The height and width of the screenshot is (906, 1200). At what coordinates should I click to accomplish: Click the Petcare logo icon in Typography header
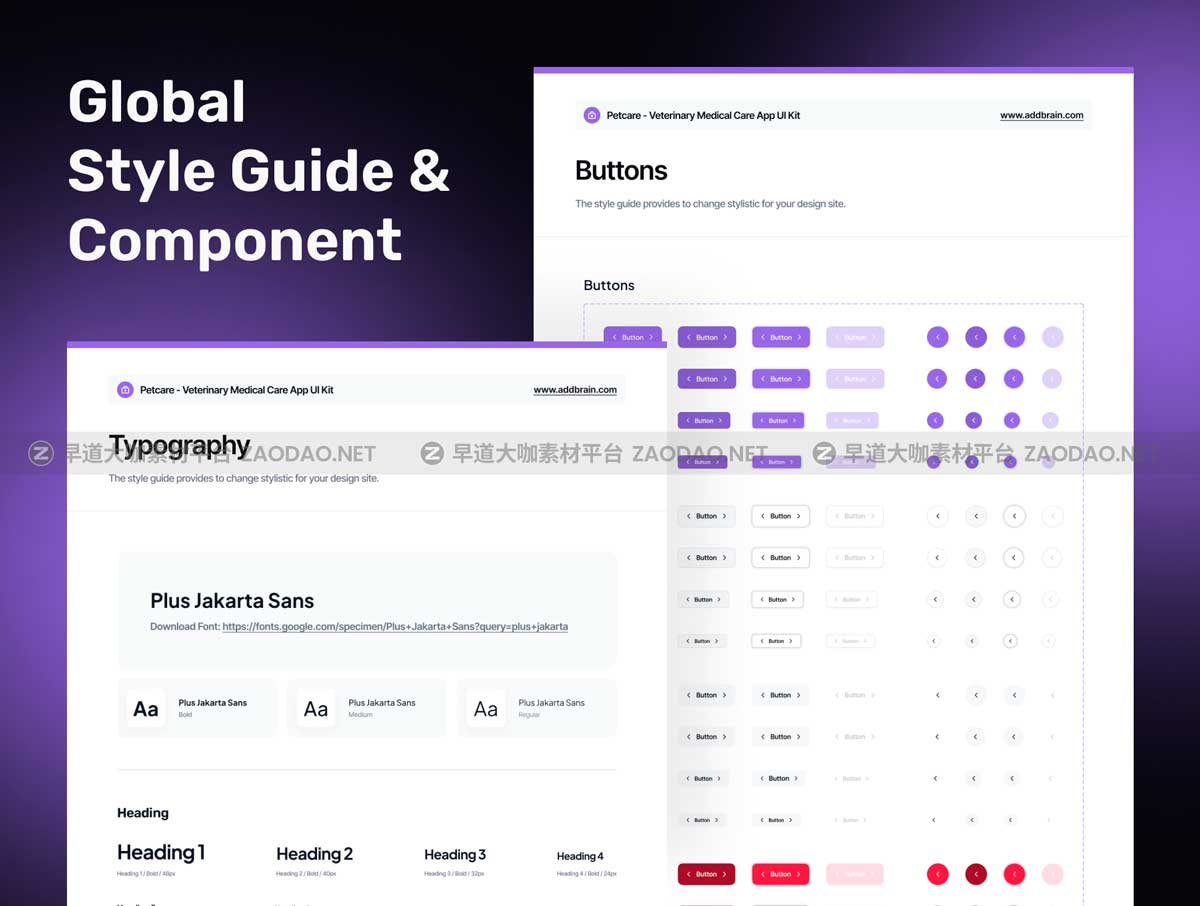tap(125, 390)
